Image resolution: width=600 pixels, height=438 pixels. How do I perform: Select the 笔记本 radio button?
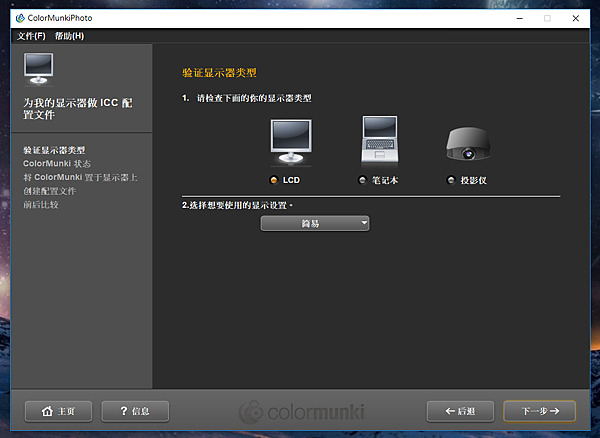[362, 180]
